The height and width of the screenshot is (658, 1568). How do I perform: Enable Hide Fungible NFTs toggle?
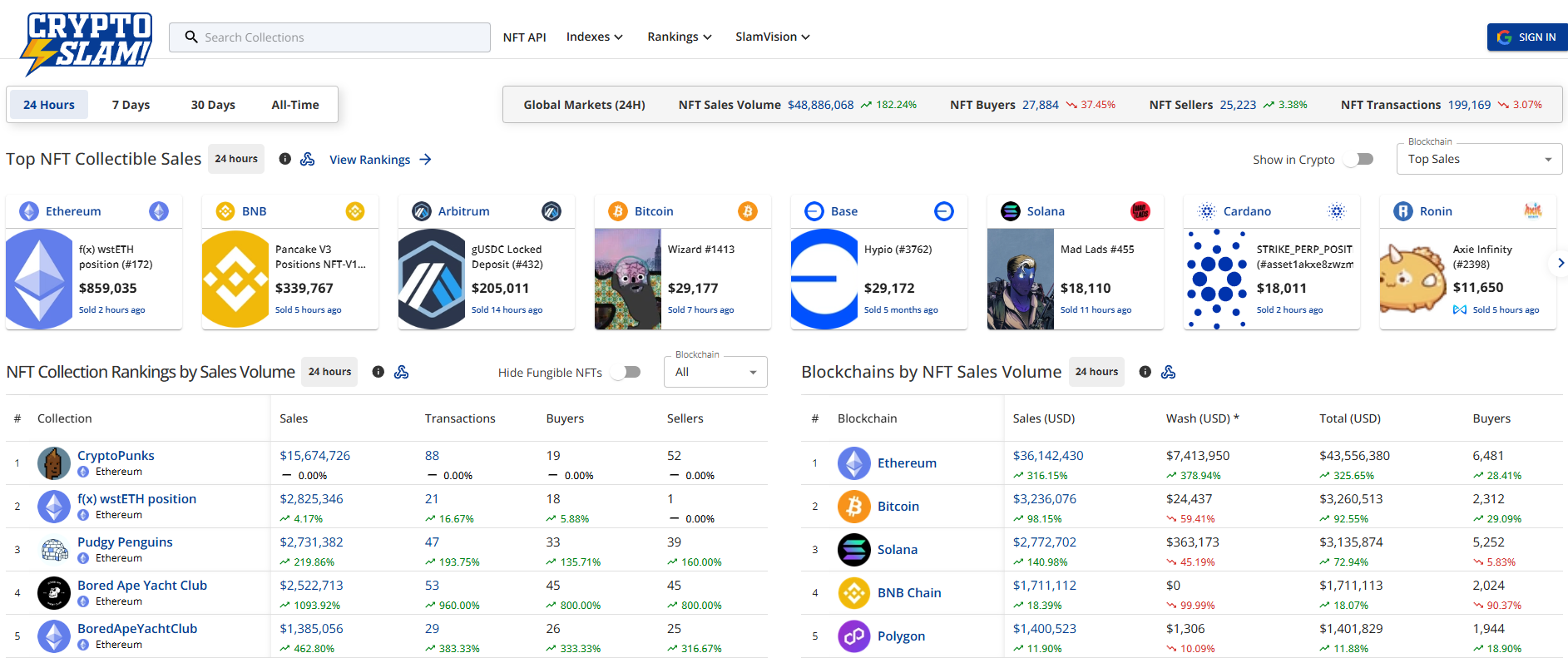[x=626, y=373]
